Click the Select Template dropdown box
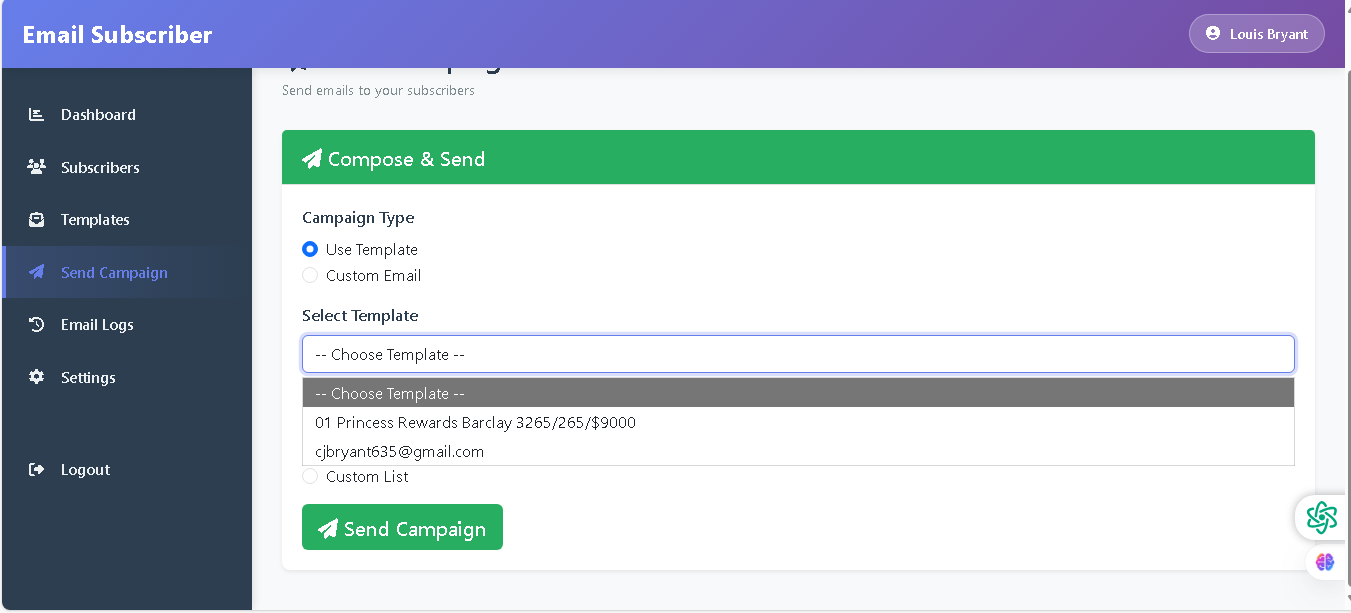Viewport: 1351px width, 613px height. 798,354
